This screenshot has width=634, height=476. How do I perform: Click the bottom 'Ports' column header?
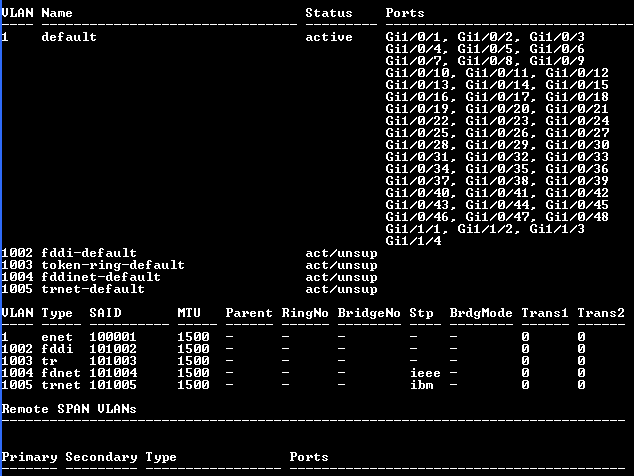coord(309,457)
